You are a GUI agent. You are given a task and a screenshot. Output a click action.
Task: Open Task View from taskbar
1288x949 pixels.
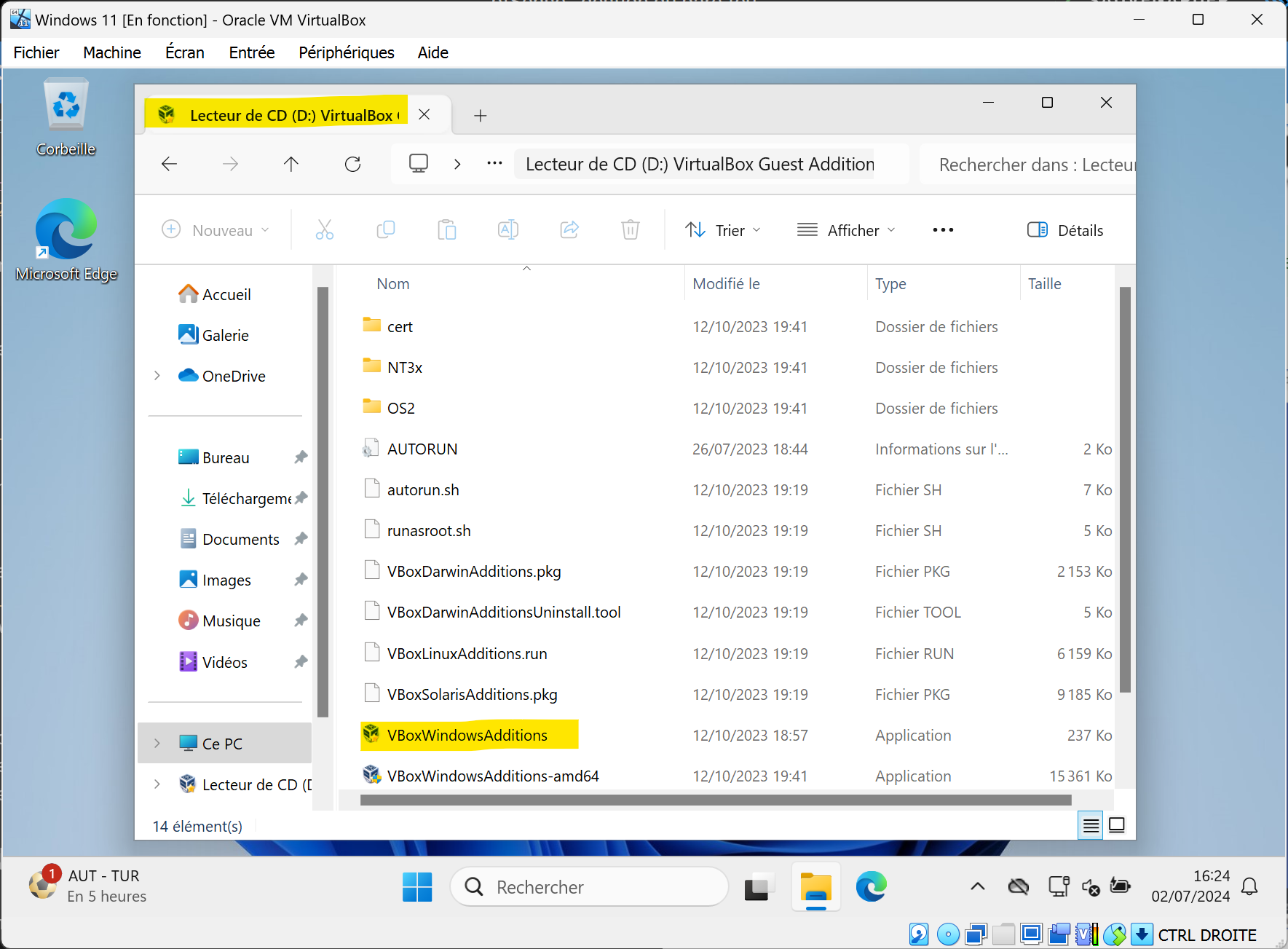[757, 886]
